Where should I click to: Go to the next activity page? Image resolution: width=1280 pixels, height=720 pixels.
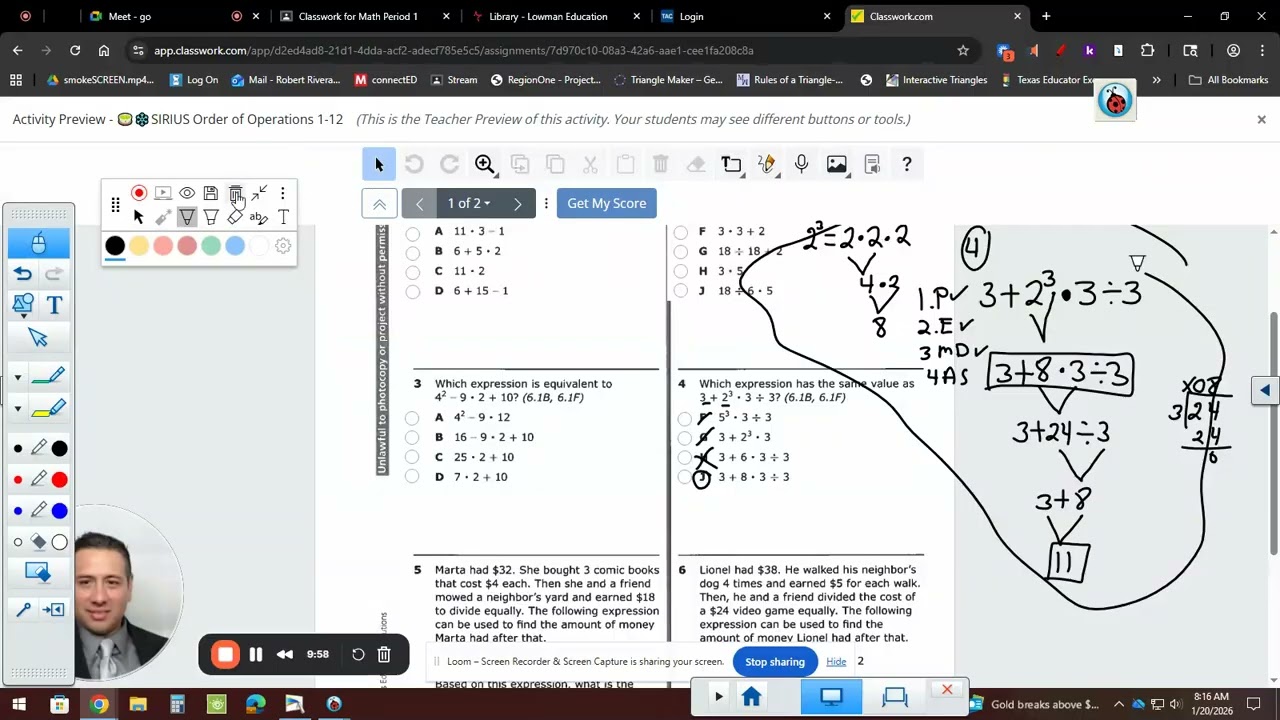517,204
